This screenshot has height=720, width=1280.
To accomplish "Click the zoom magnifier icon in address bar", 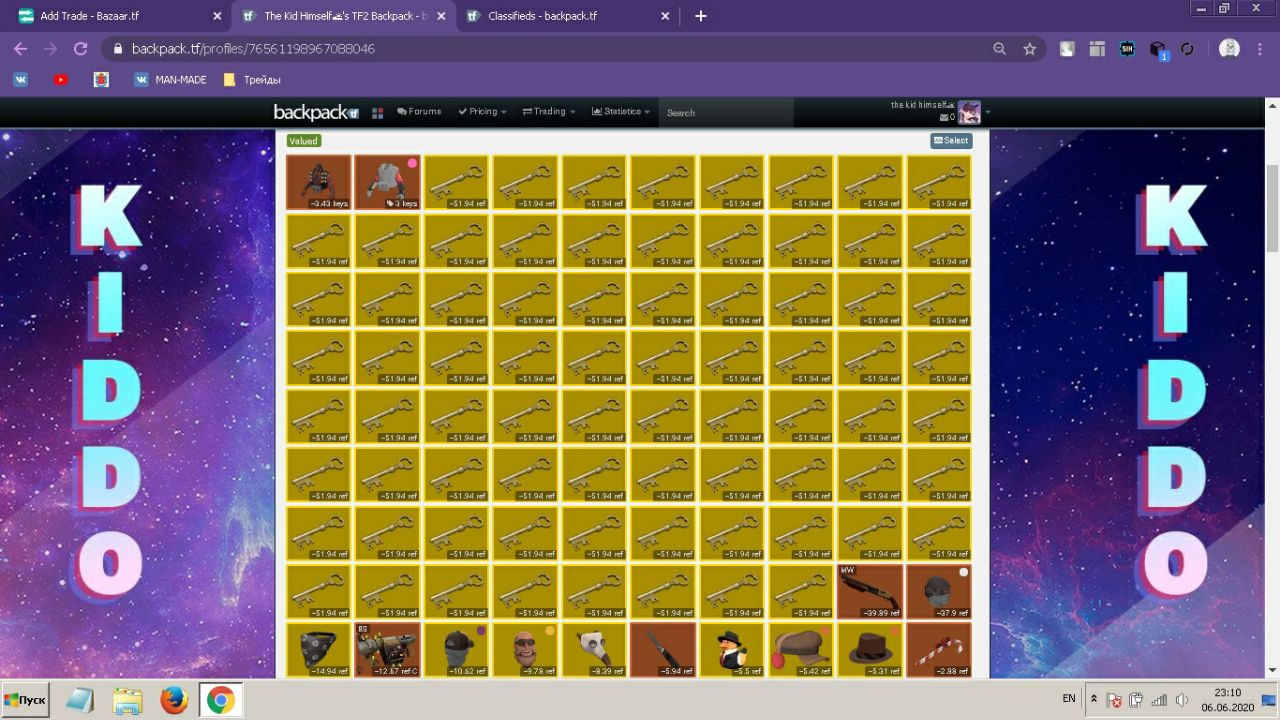I will [x=999, y=48].
